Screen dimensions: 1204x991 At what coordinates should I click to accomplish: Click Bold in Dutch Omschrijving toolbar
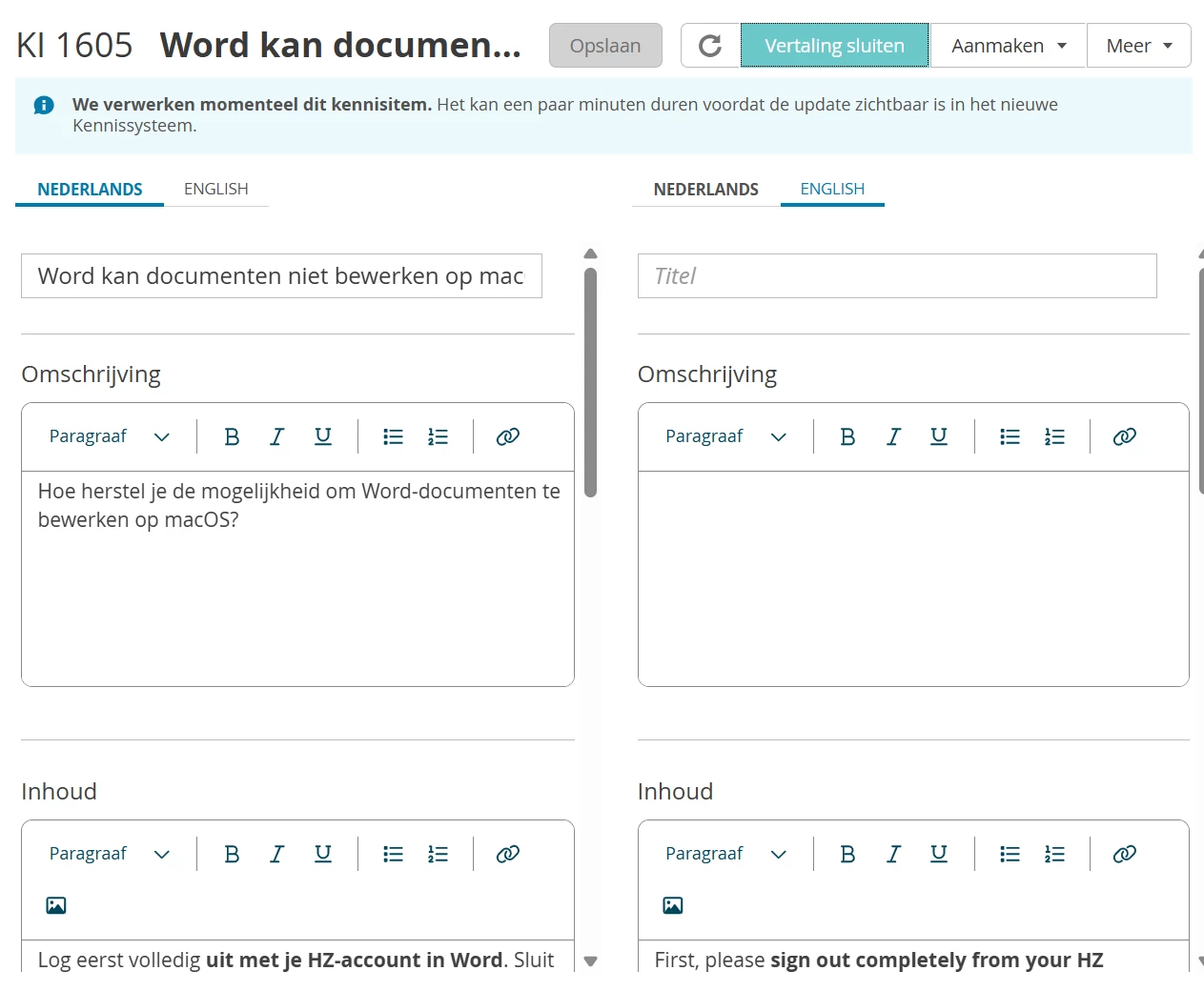(232, 436)
